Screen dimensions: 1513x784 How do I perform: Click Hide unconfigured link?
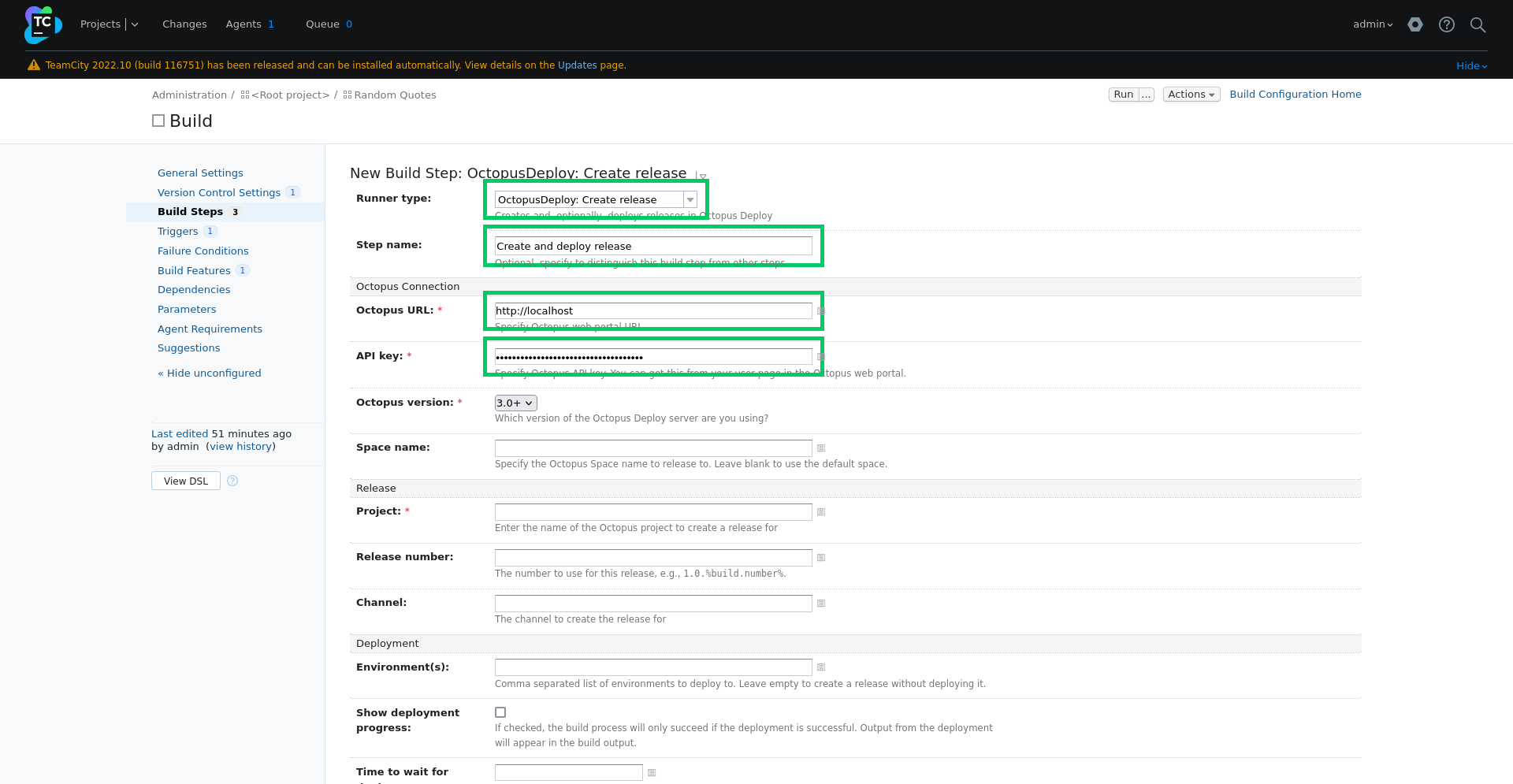(x=210, y=373)
